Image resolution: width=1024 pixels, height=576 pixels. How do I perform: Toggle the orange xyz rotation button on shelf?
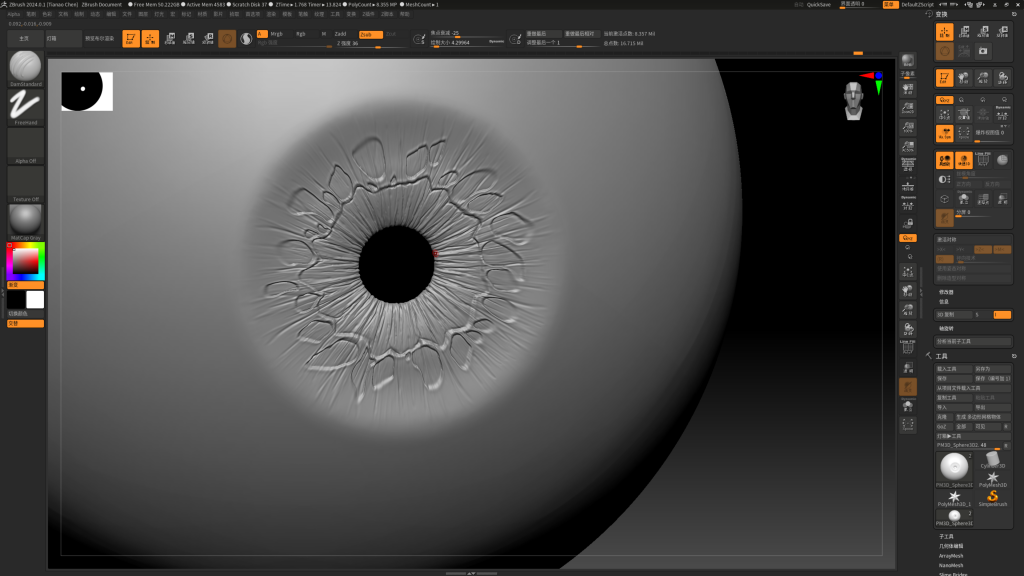(x=908, y=238)
